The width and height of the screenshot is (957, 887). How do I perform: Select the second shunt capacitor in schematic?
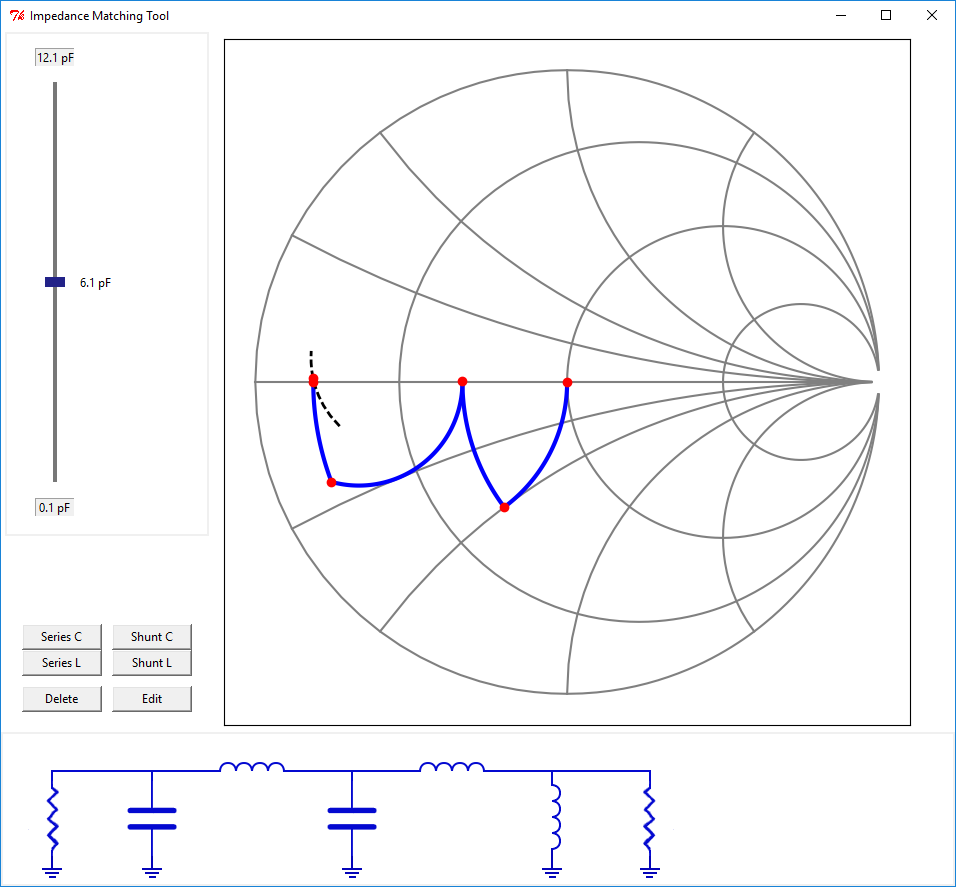point(352,819)
